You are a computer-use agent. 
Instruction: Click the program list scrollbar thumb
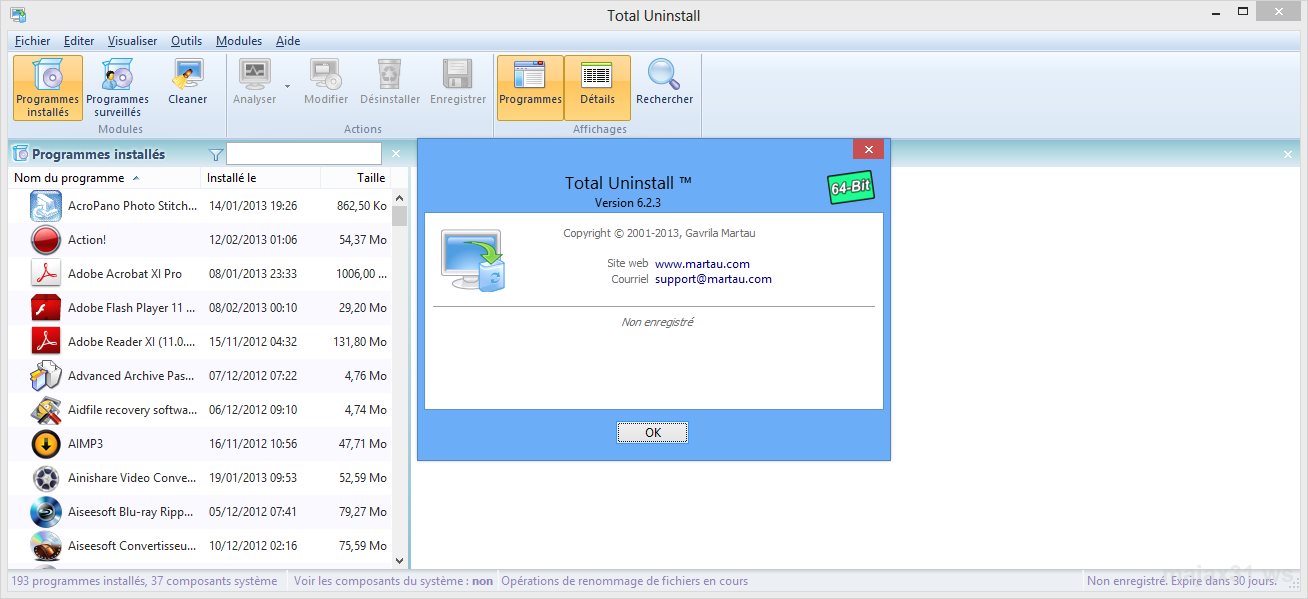[x=400, y=216]
